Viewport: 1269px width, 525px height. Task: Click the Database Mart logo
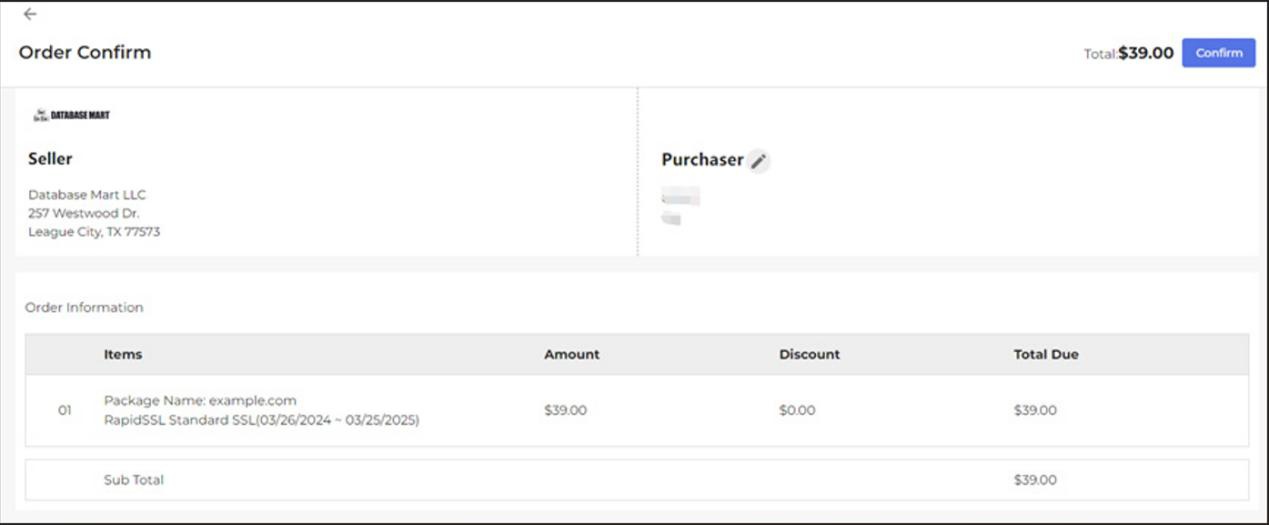coord(71,115)
